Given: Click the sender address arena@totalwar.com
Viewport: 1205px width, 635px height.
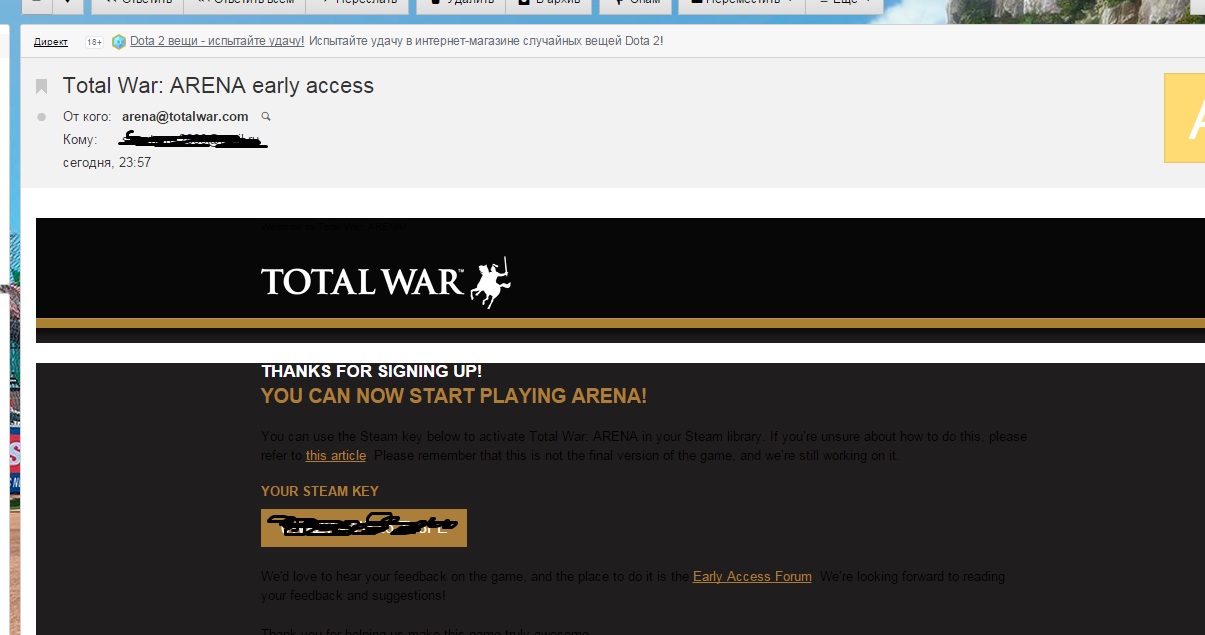Looking at the screenshot, I should [x=185, y=117].
